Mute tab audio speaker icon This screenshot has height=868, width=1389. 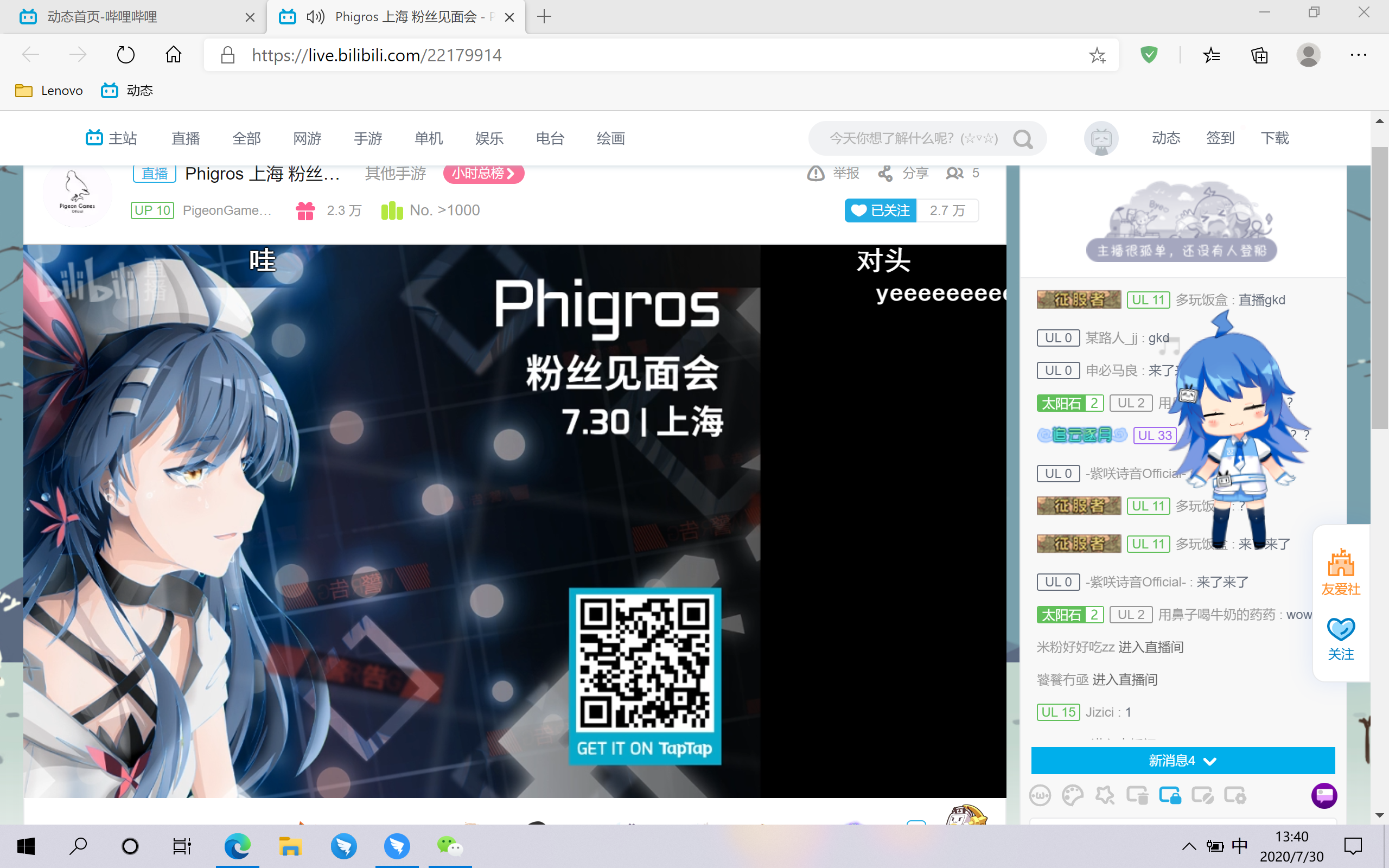point(315,17)
